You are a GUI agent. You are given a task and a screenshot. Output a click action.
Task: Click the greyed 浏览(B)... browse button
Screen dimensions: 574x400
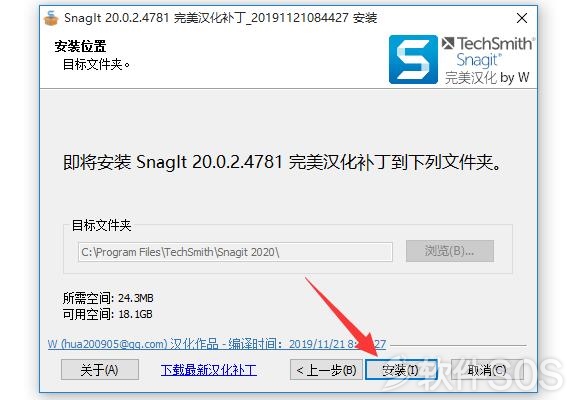coord(450,251)
